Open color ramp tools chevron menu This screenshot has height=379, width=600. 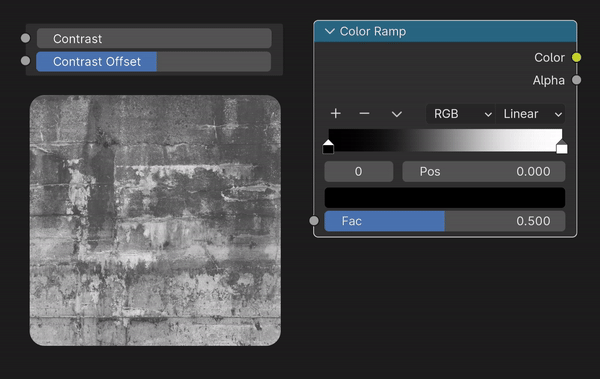pyautogui.click(x=397, y=114)
